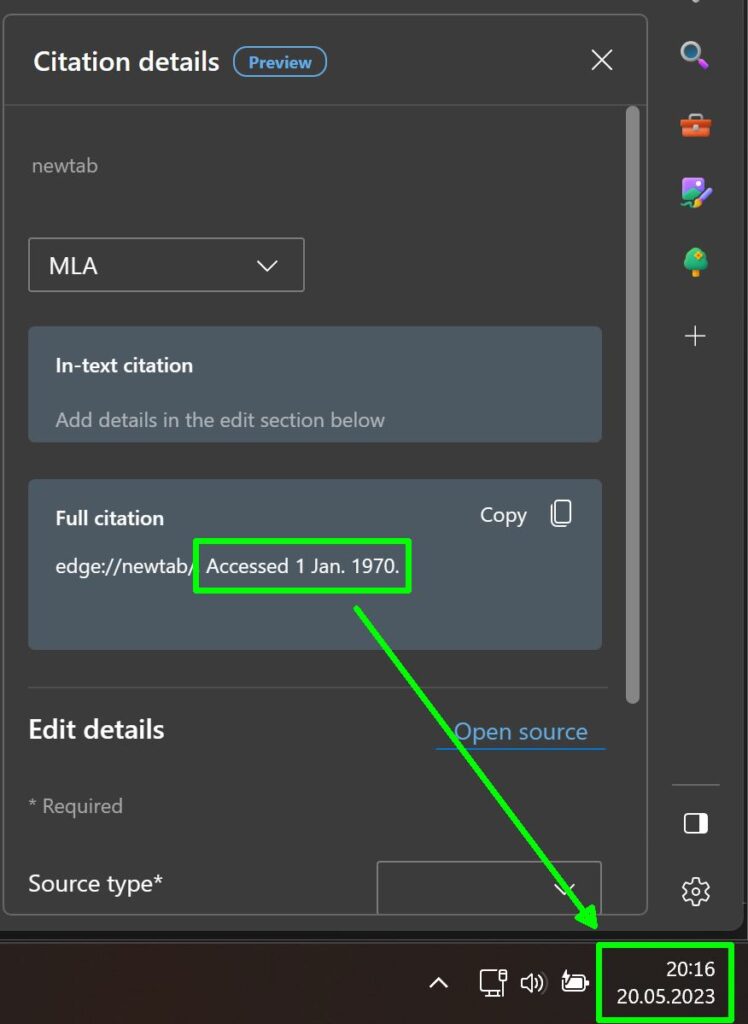Close the Citation details panel
Screen dimensions: 748x1024
(x=602, y=60)
